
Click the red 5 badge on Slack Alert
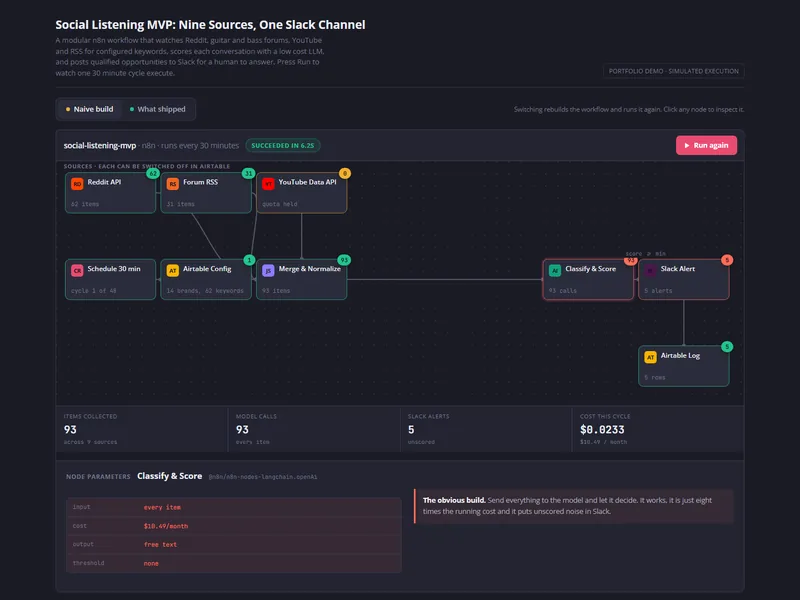[727, 260]
